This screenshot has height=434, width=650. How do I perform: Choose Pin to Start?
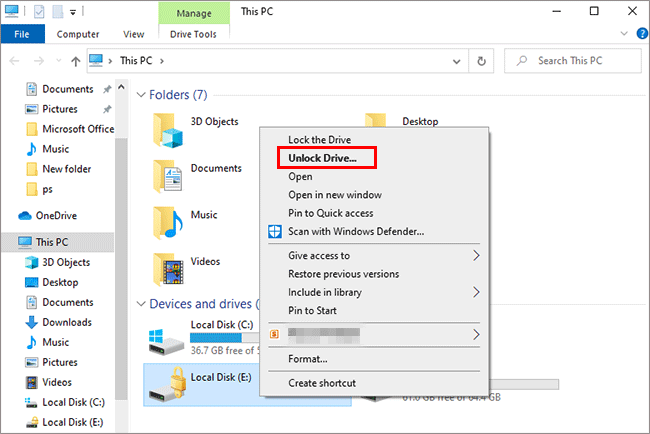tap(313, 310)
